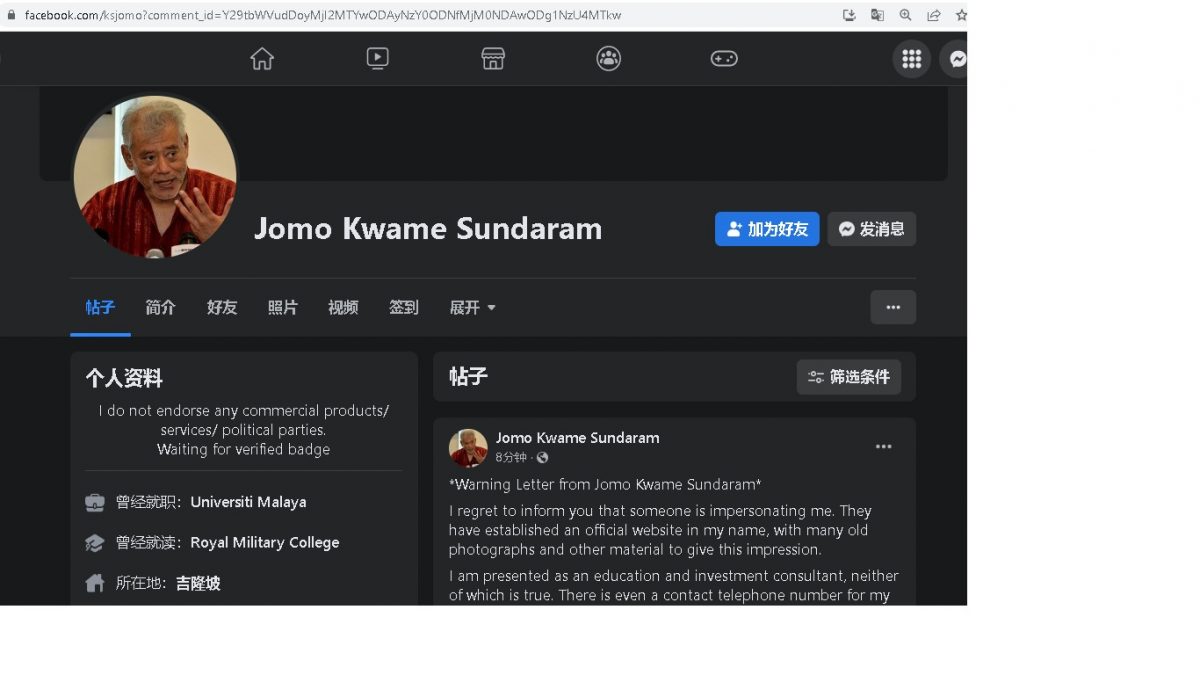Image resolution: width=1200 pixels, height=675 pixels.
Task: Open the 筛选条件 filter button
Action: point(849,377)
